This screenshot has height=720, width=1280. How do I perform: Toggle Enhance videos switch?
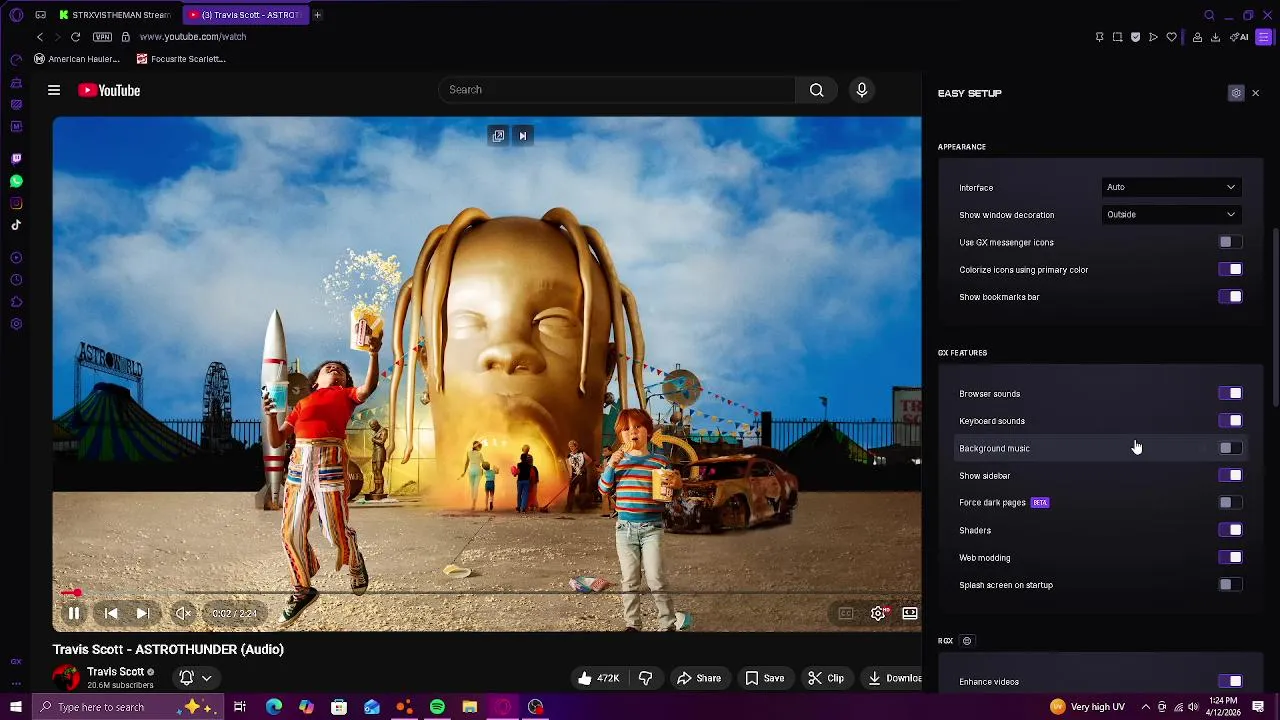coord(1230,681)
